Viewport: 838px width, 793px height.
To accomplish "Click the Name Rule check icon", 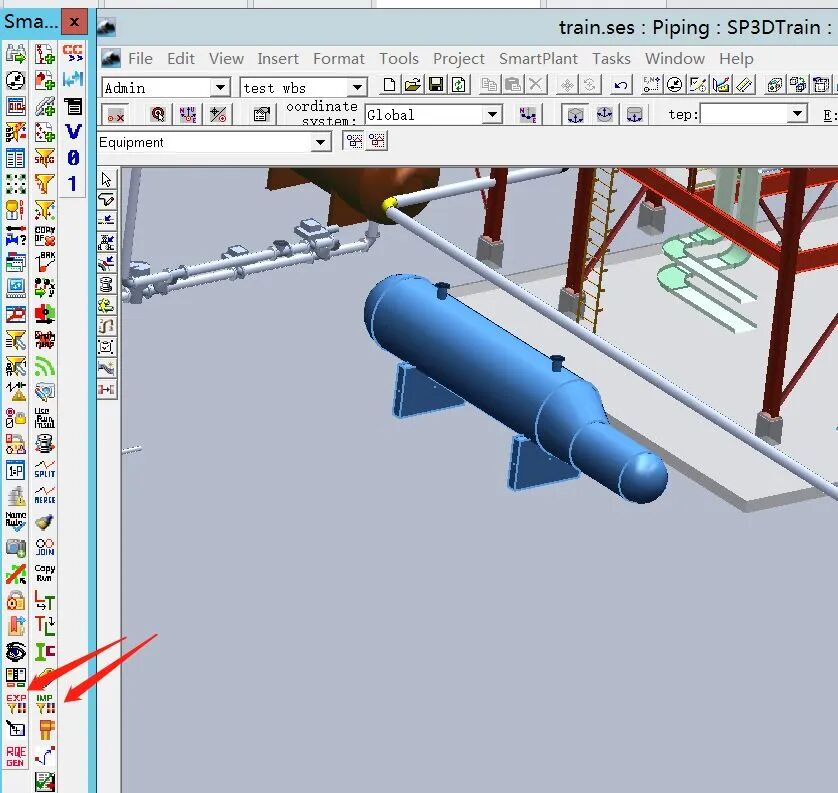I will click(x=15, y=521).
